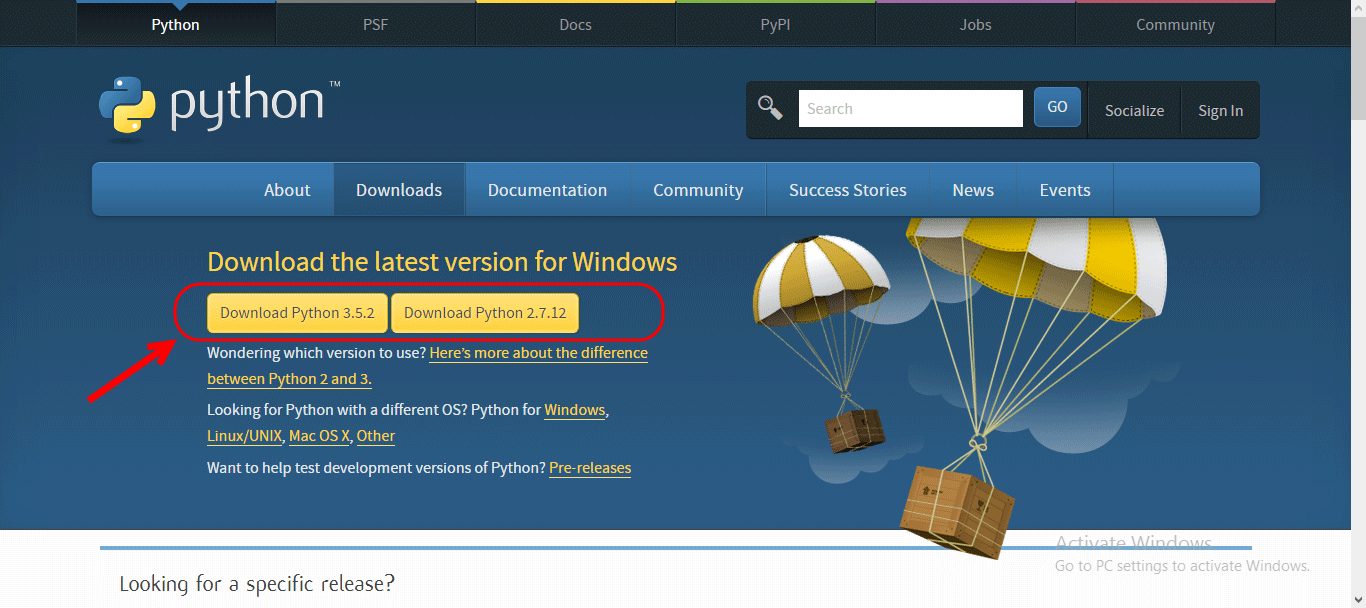Switch to the Python top tab
Viewport: 1366px width, 608px height.
click(x=176, y=24)
